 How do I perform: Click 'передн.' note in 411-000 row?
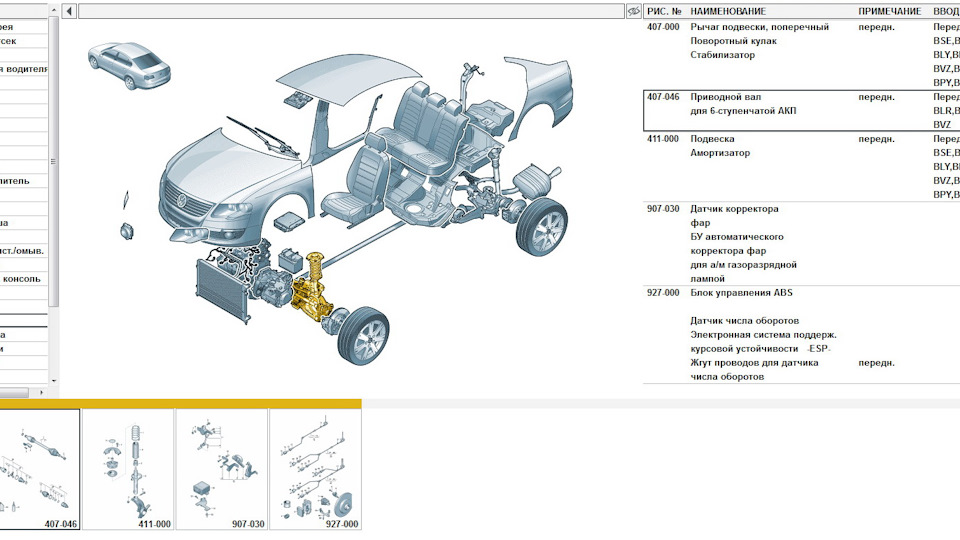point(876,139)
